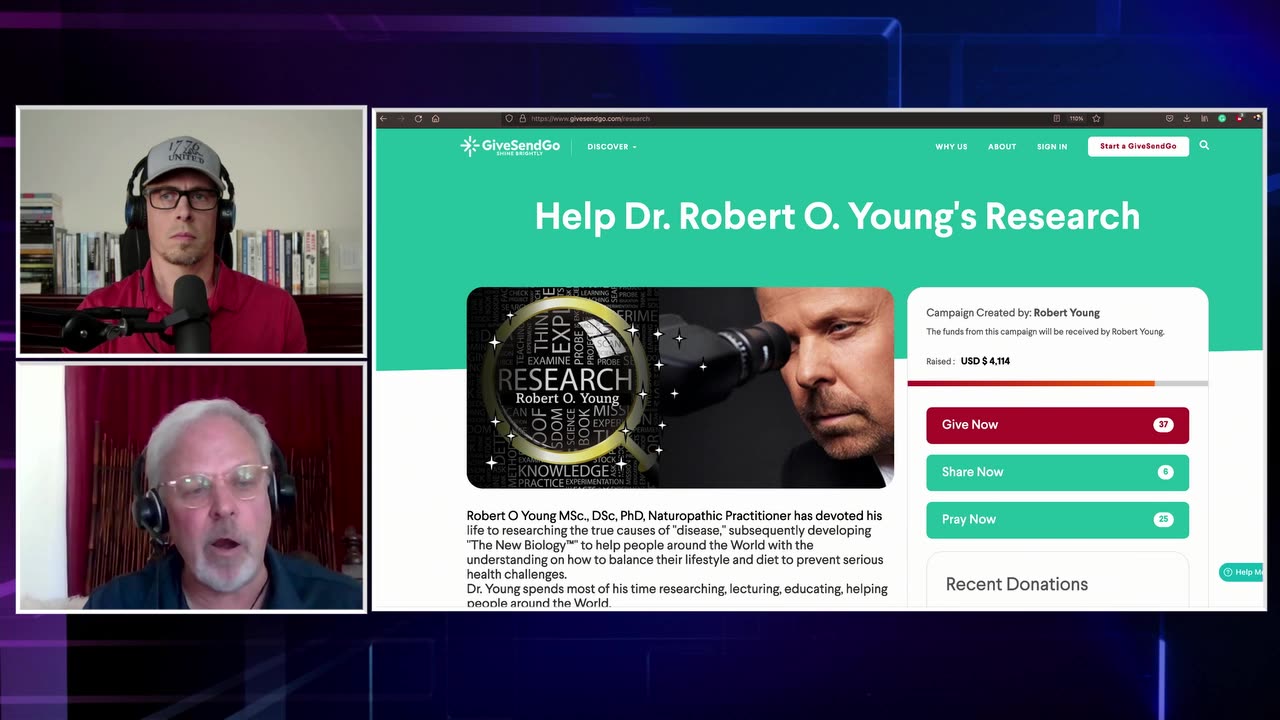Screen dimensions: 1280x720
Task: Click the Robert Young creator name
Action: coord(1066,313)
